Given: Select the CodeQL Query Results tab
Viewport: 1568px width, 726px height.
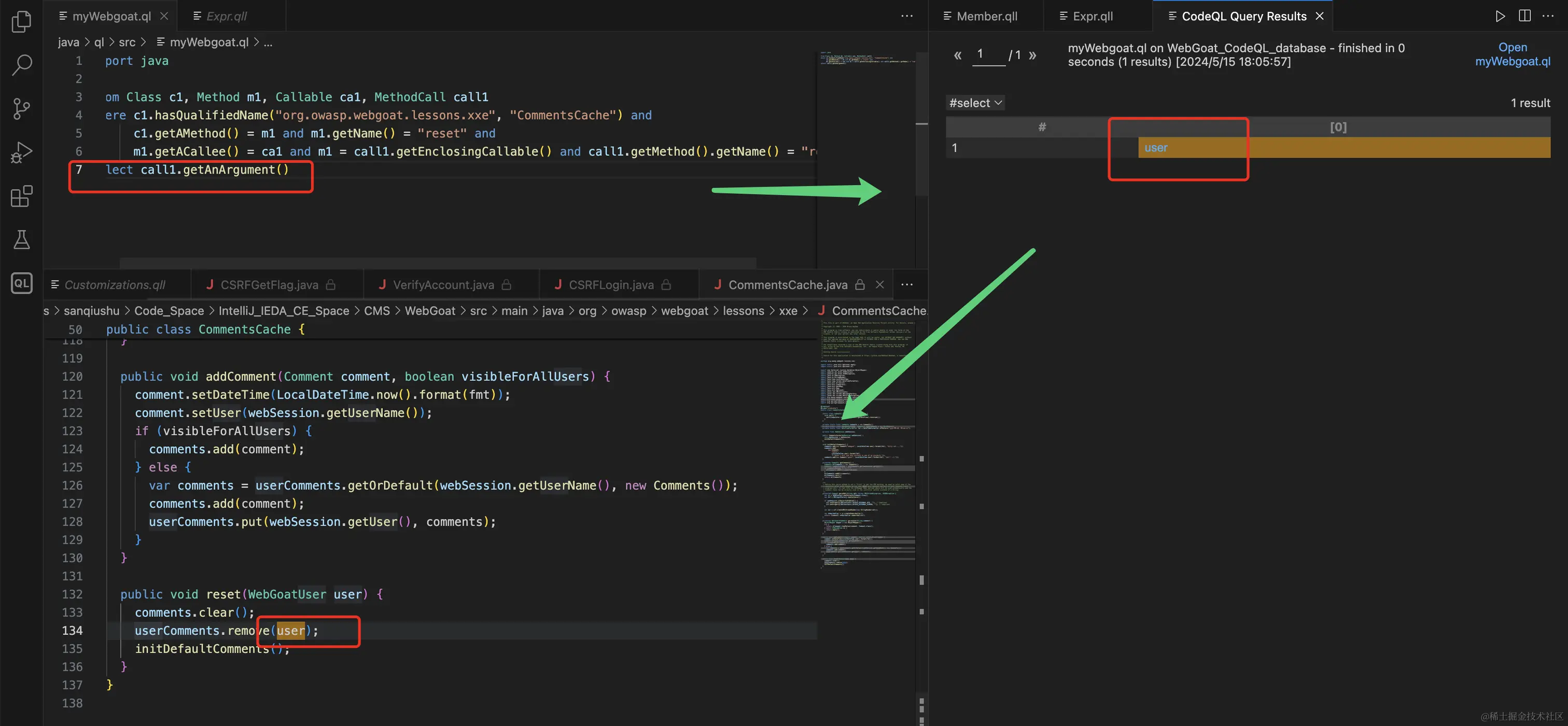Looking at the screenshot, I should (x=1243, y=17).
